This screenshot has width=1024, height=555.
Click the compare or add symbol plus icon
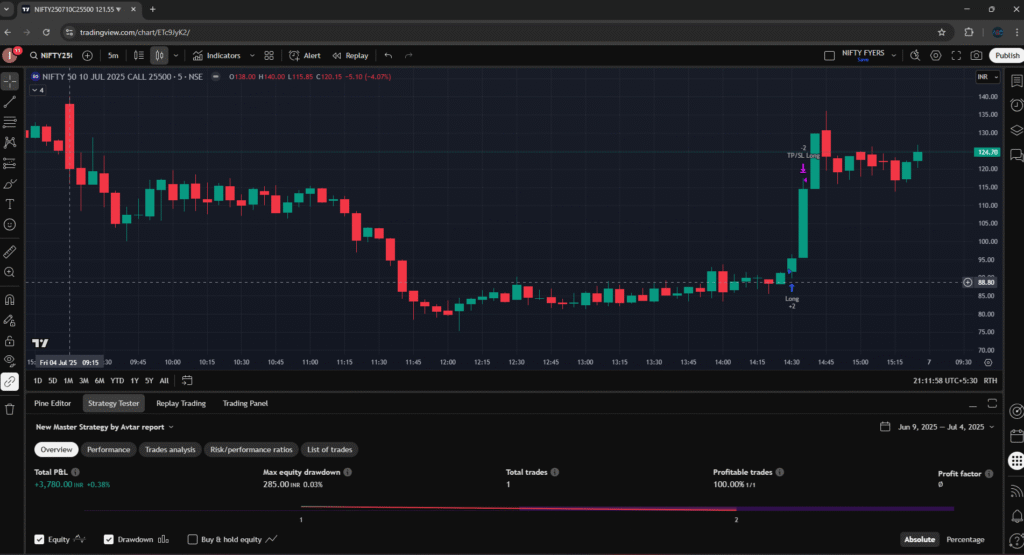click(88, 56)
